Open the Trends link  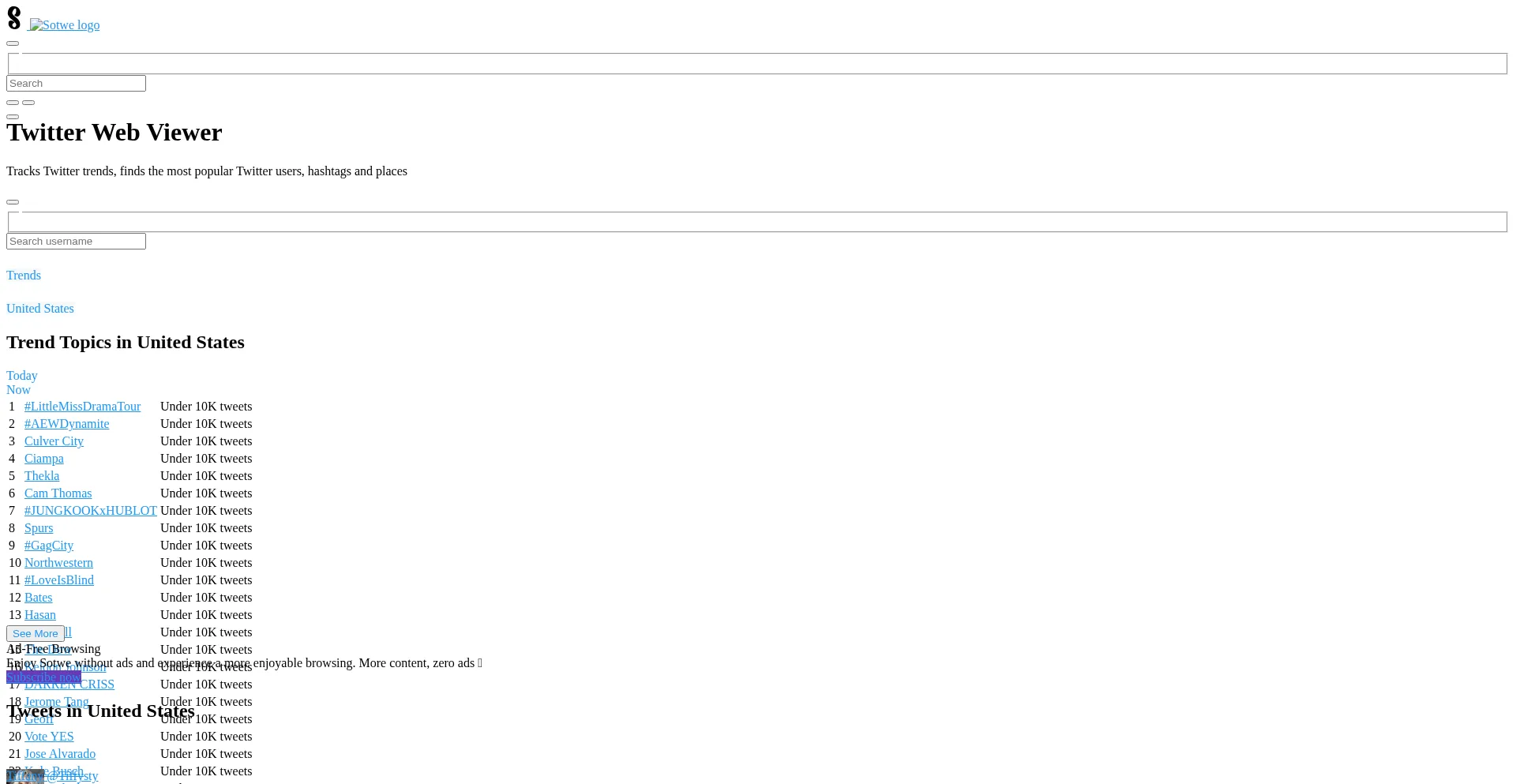click(x=24, y=276)
